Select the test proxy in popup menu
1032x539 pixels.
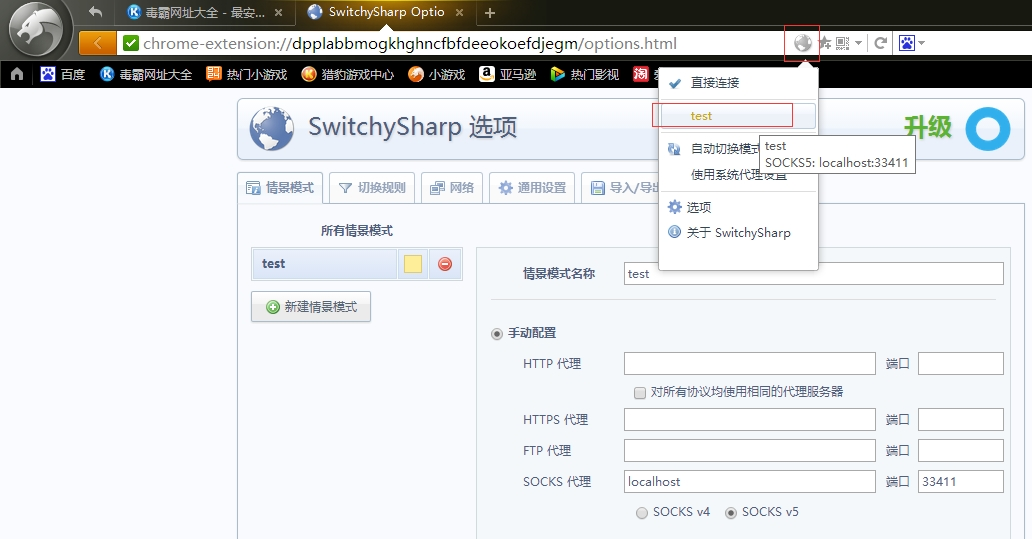(701, 116)
